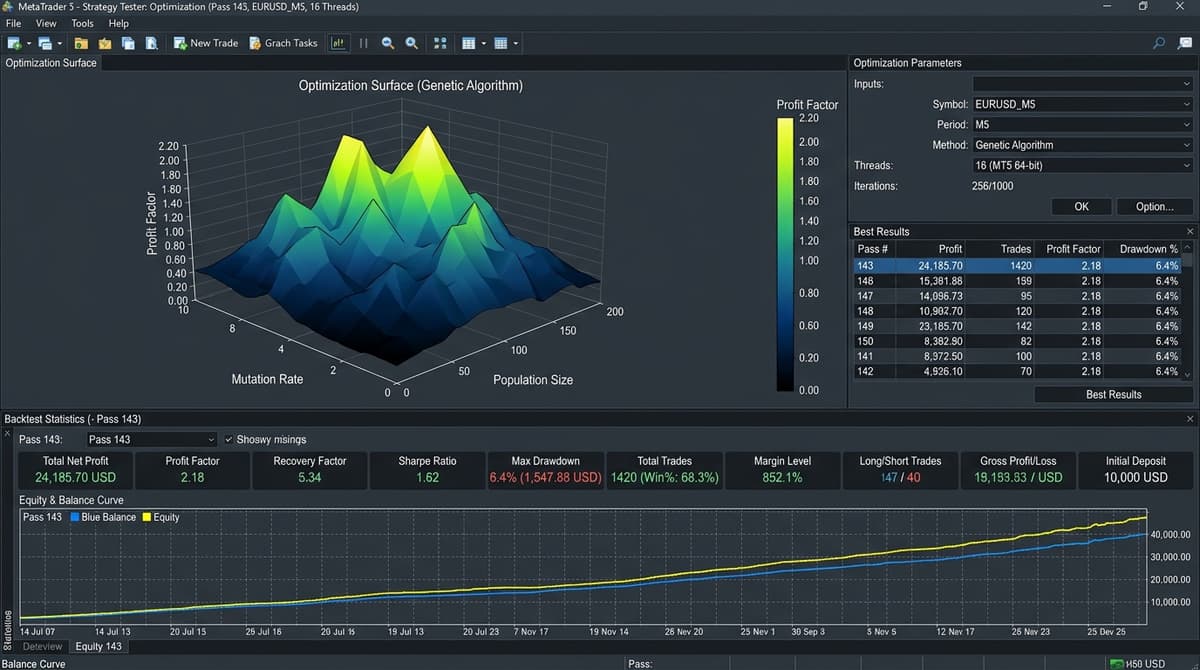Switch to the Equity 143 tab

tap(98, 647)
